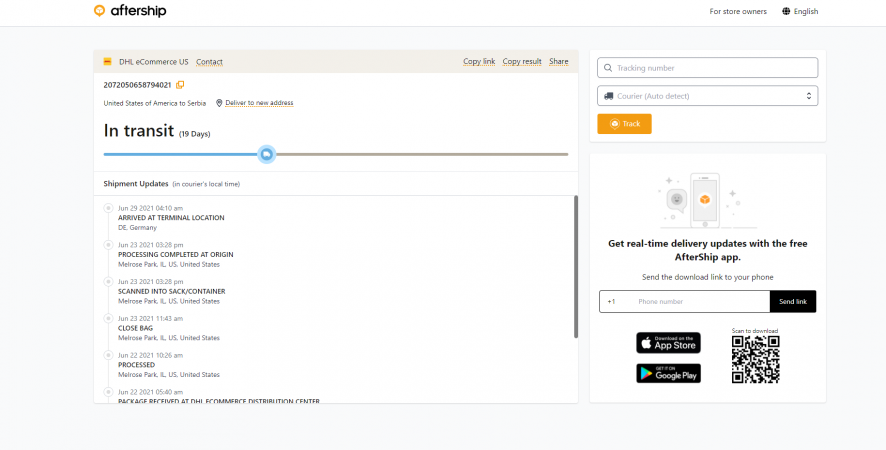Click Copy result
Image resolution: width=886 pixels, height=450 pixels.
point(522,62)
